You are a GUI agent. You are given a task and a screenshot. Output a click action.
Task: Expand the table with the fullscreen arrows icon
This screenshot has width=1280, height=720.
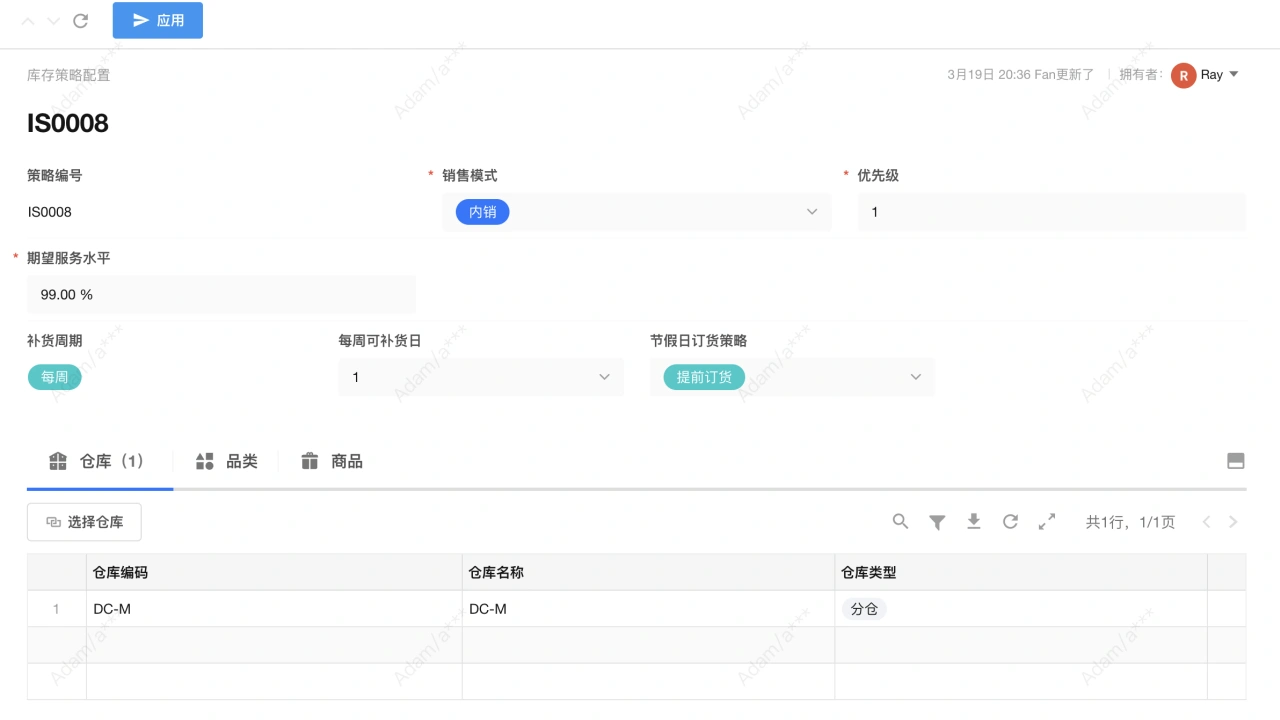tap(1046, 521)
